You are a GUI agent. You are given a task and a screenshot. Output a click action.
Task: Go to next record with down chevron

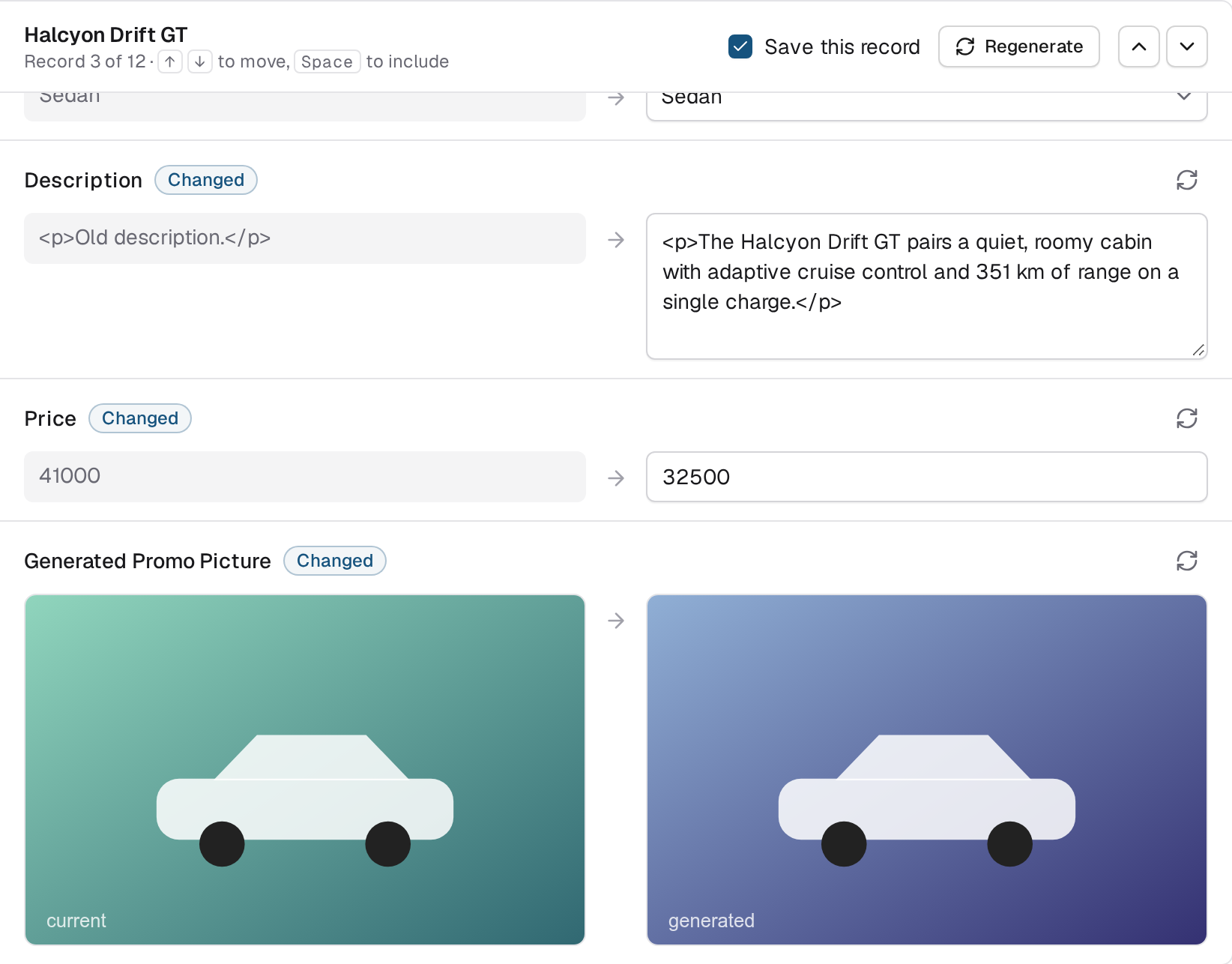pyautogui.click(x=1187, y=46)
